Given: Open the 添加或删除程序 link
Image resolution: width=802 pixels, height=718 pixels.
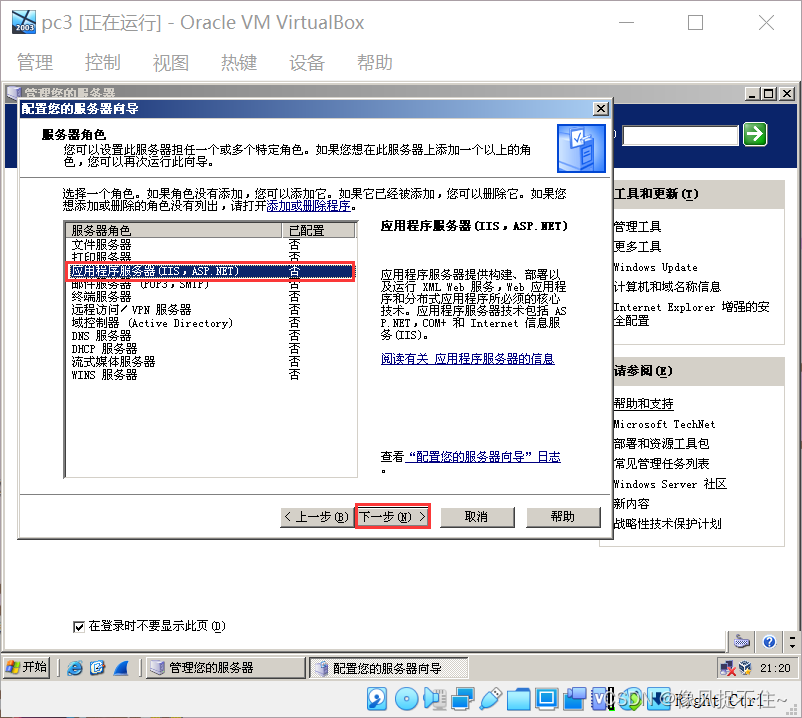Looking at the screenshot, I should (x=308, y=206).
